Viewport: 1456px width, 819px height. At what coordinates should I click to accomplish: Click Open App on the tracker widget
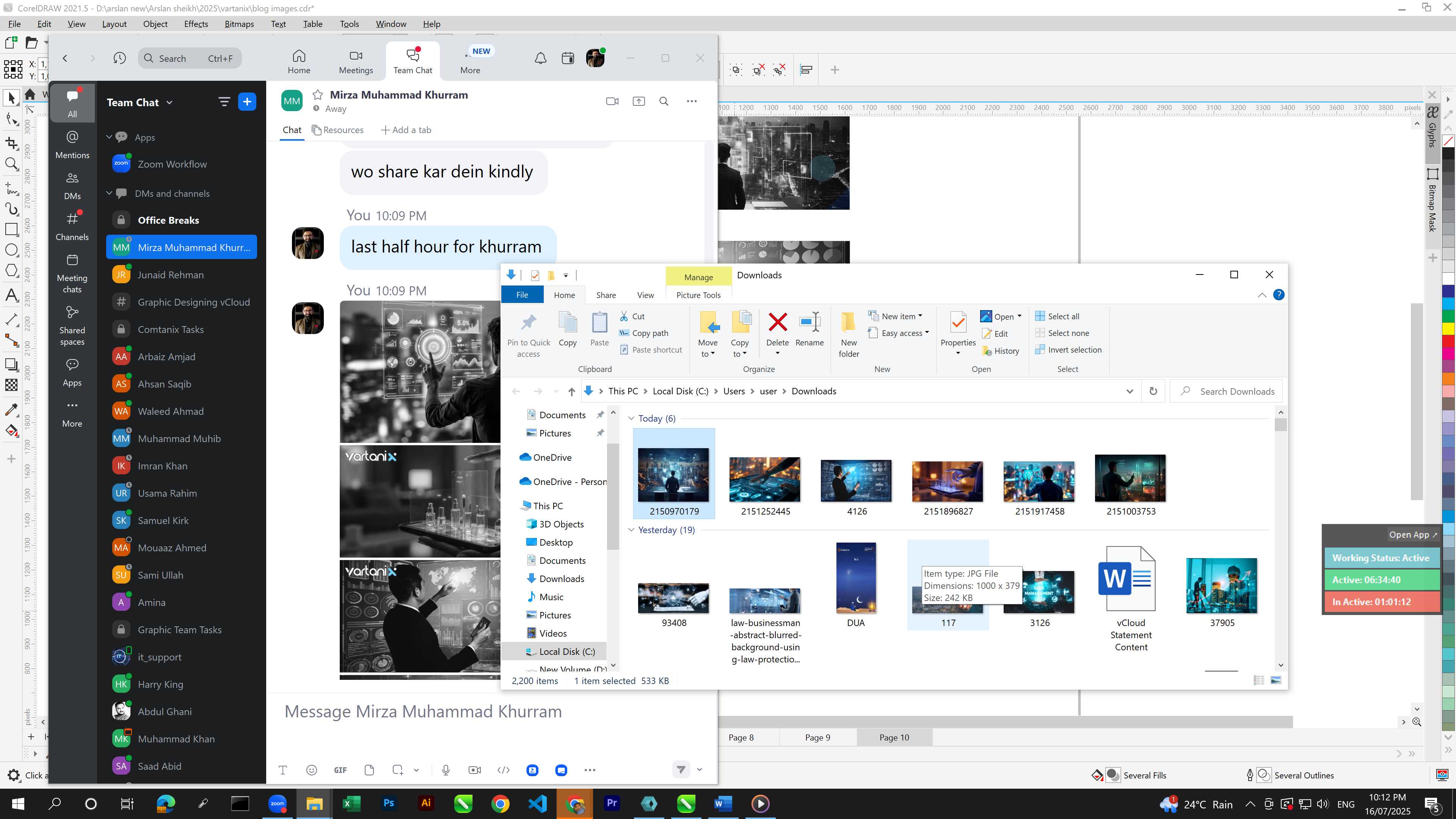pyautogui.click(x=1412, y=535)
